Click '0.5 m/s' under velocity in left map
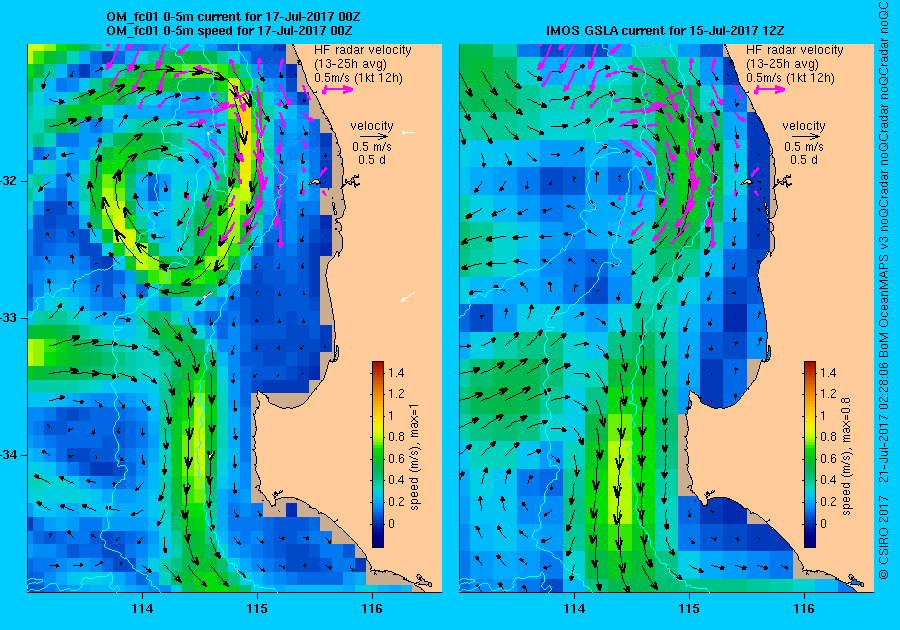The height and width of the screenshot is (630, 900). tap(372, 147)
